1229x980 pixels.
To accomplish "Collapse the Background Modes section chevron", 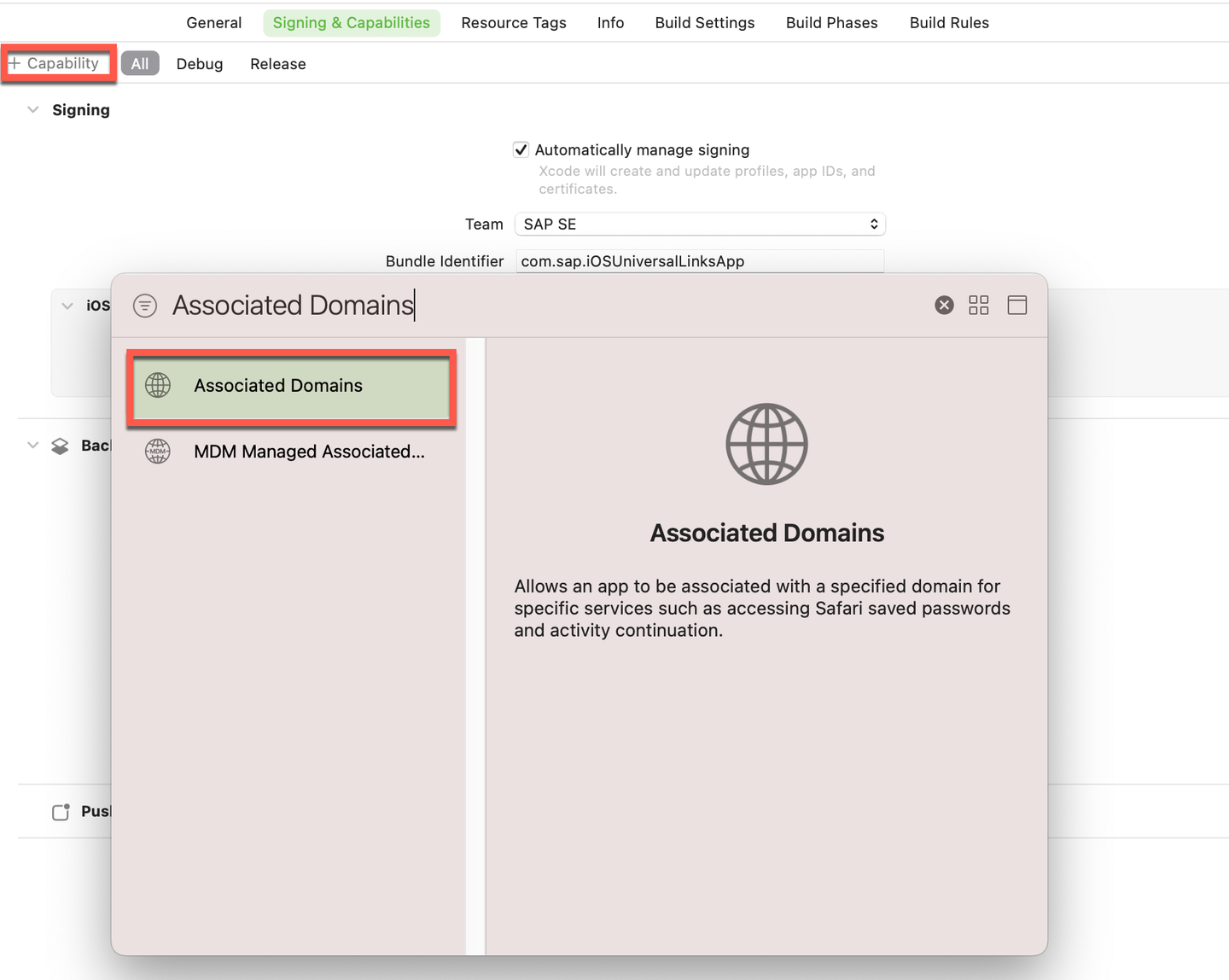I will tap(33, 445).
